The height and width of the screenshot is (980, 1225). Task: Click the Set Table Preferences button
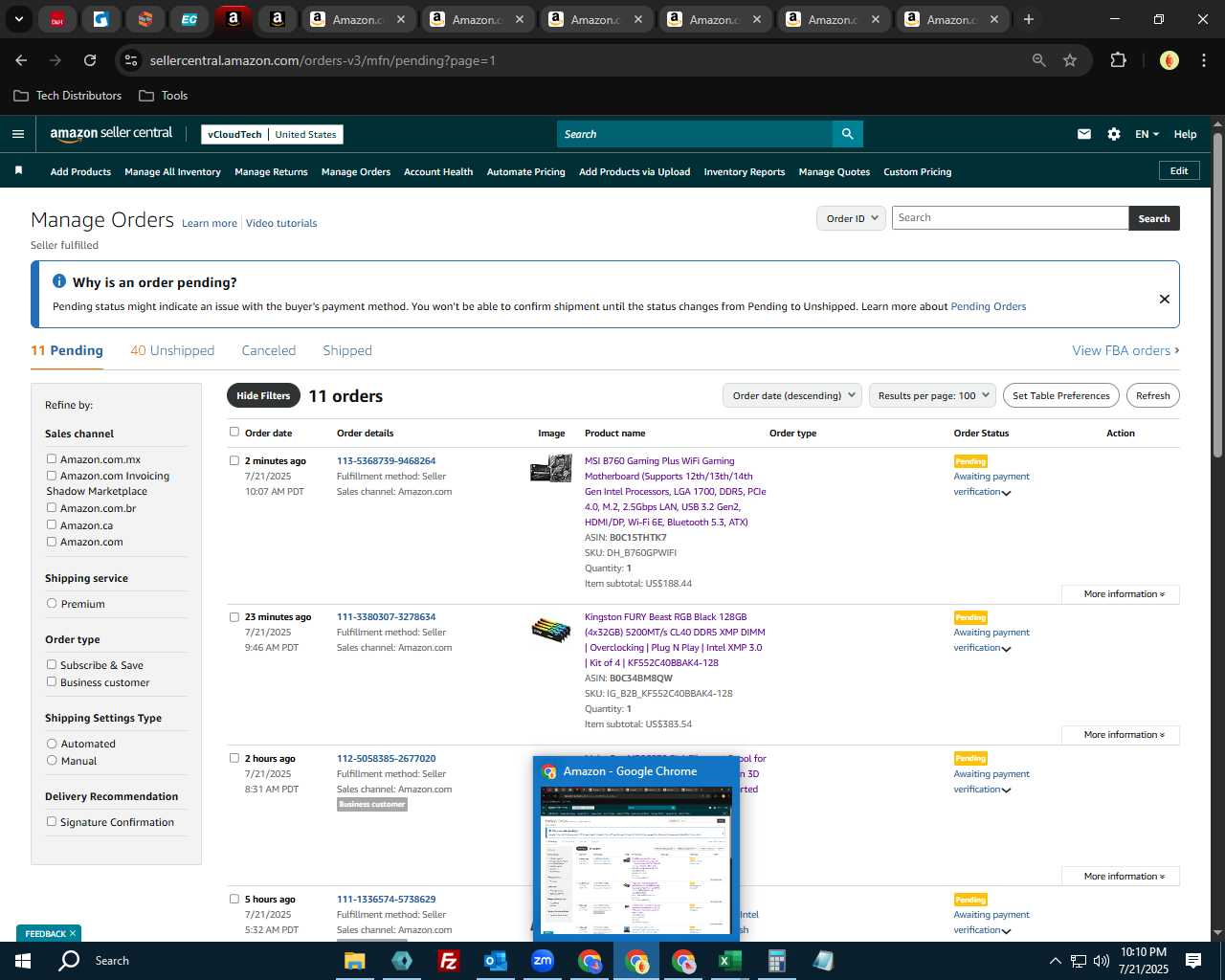1061,395
